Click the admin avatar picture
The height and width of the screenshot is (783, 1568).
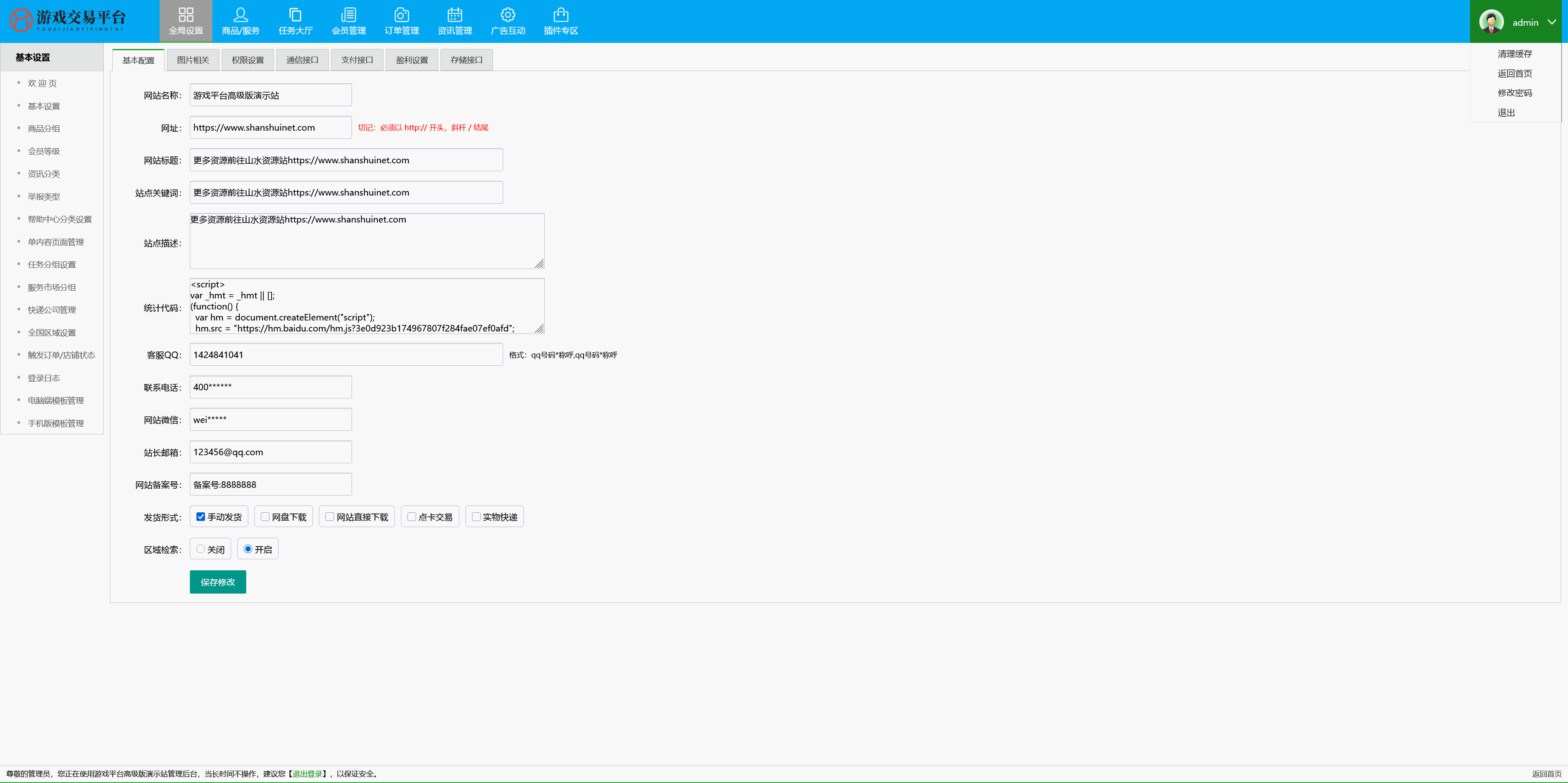(x=1491, y=22)
